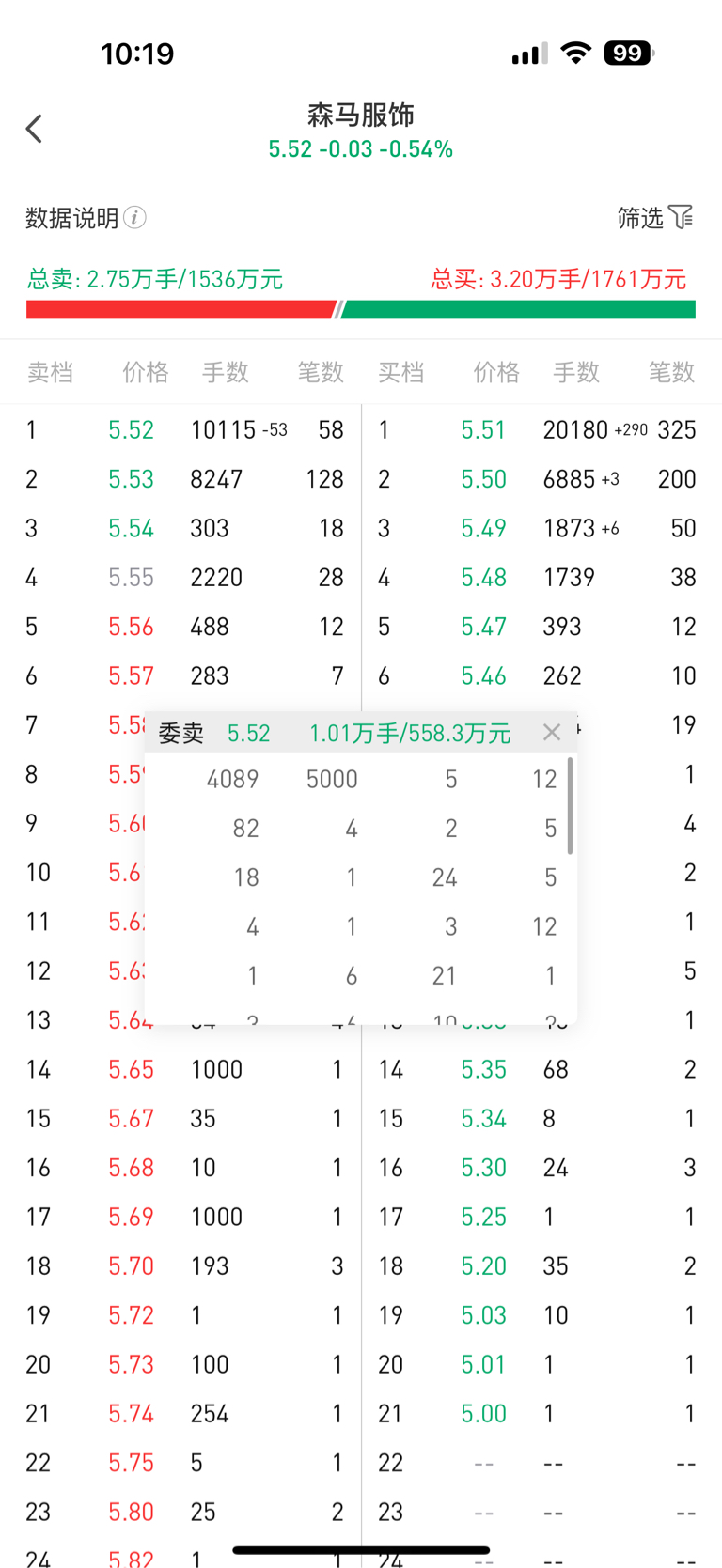Tap sell volume 8247 at level 2
722x1568 pixels.
click(x=216, y=479)
